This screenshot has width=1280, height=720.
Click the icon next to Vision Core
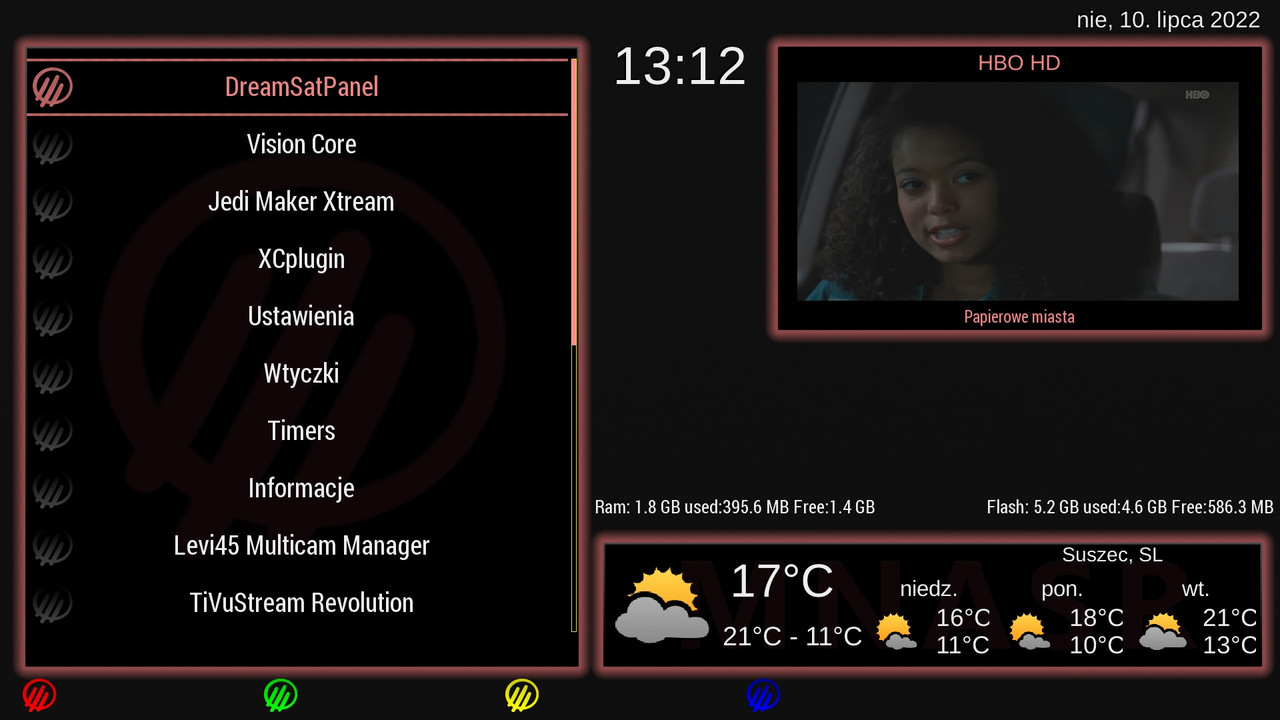(x=52, y=145)
